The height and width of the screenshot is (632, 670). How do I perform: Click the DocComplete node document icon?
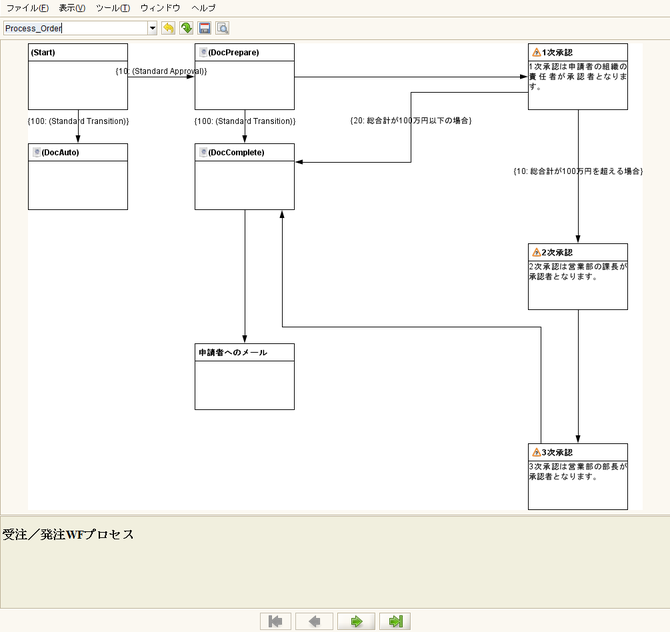[x=203, y=152]
